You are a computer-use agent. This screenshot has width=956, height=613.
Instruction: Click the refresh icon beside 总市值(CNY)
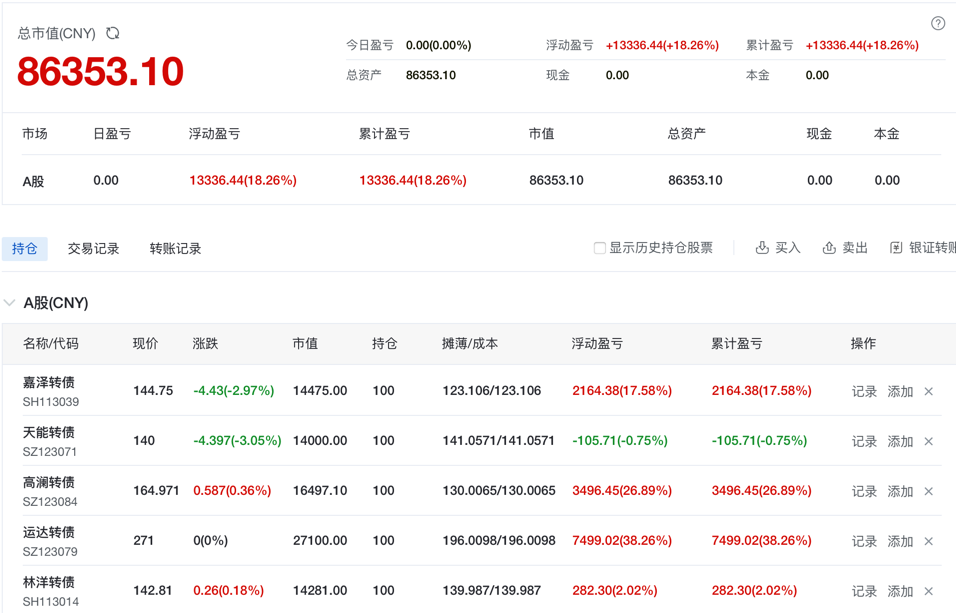click(113, 33)
